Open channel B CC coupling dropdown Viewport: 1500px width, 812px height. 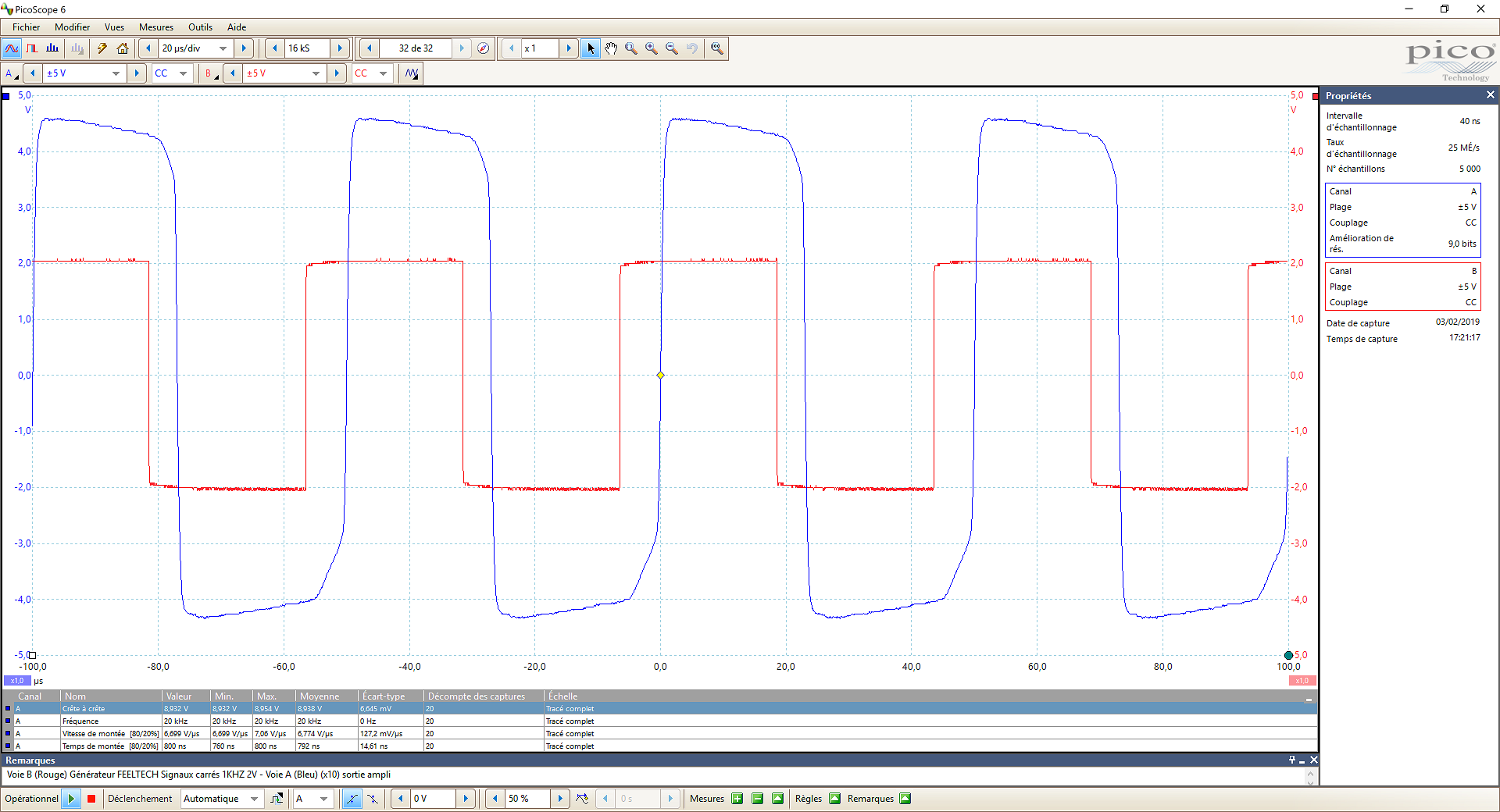point(384,73)
